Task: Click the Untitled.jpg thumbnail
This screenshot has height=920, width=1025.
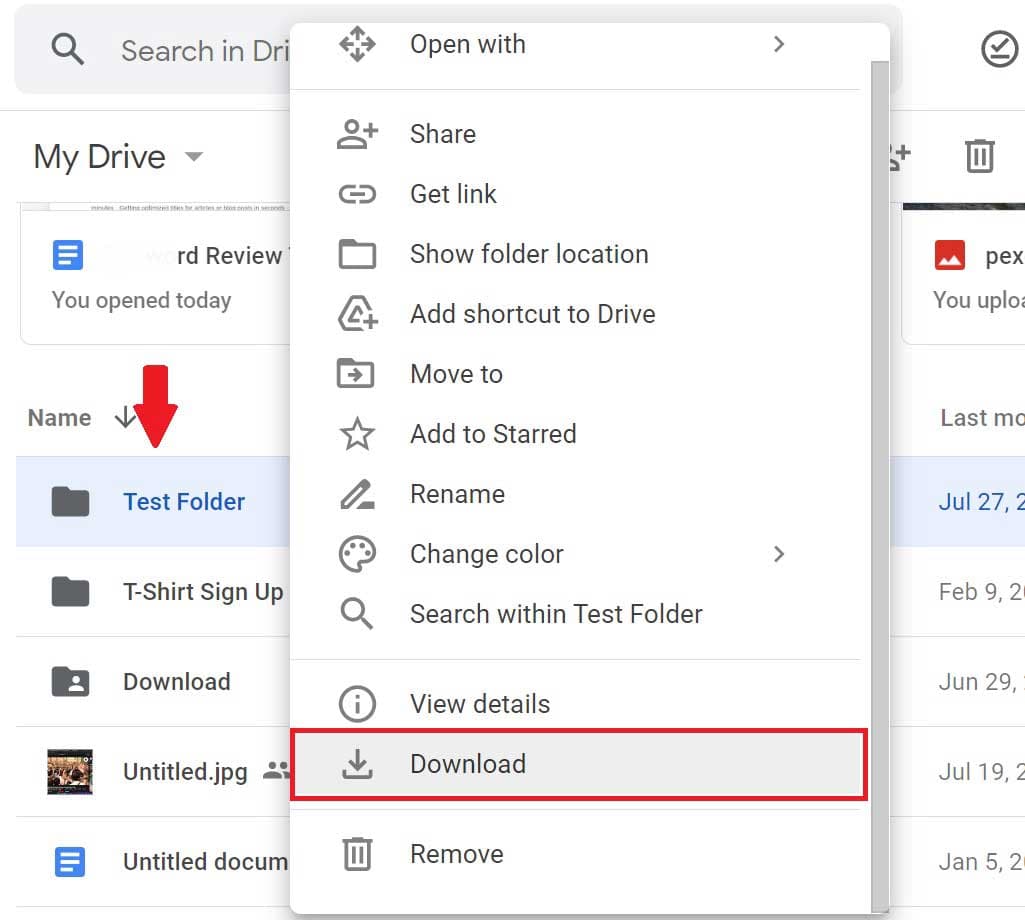Action: pos(68,771)
